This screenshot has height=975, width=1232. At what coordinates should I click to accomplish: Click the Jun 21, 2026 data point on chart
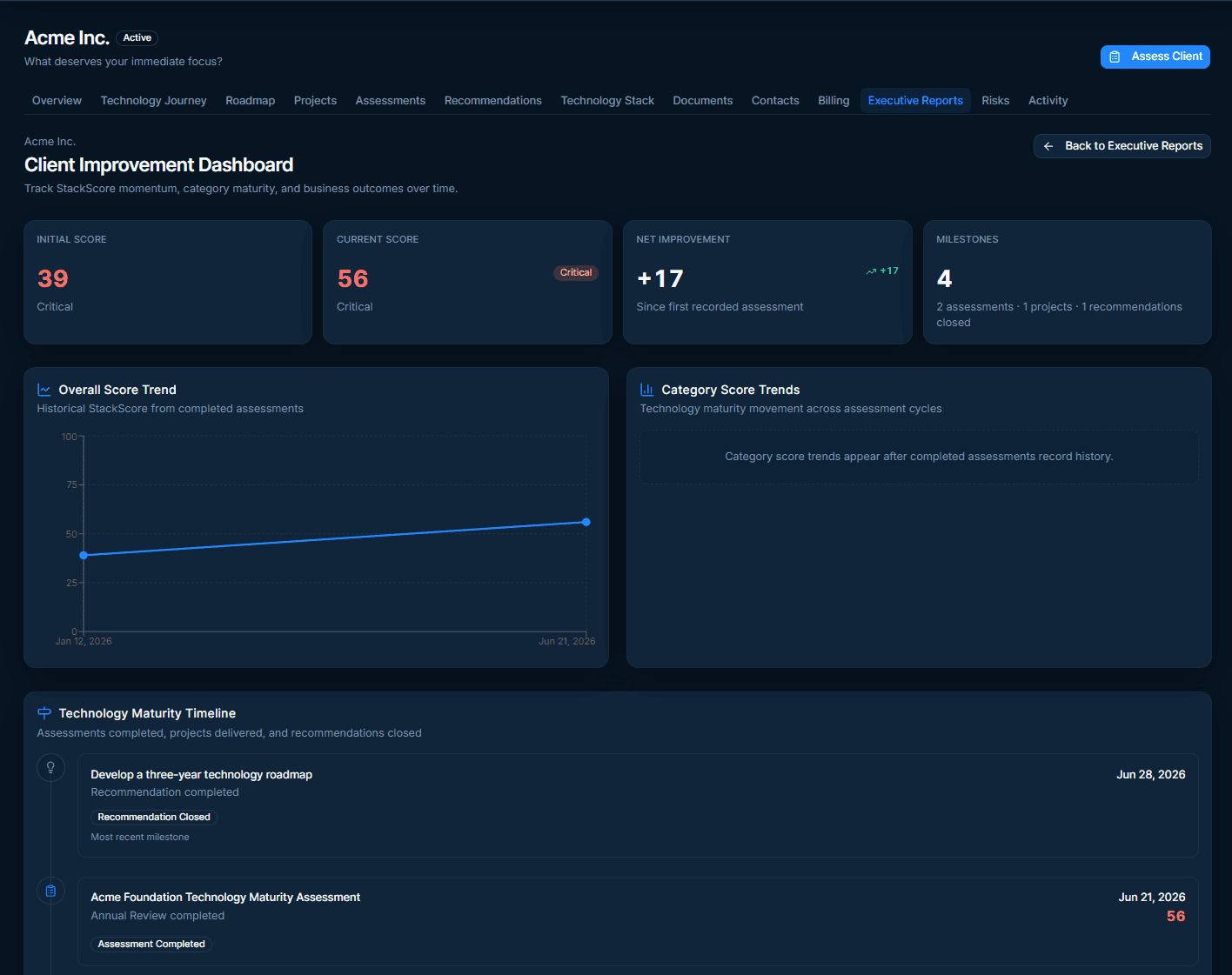click(586, 522)
